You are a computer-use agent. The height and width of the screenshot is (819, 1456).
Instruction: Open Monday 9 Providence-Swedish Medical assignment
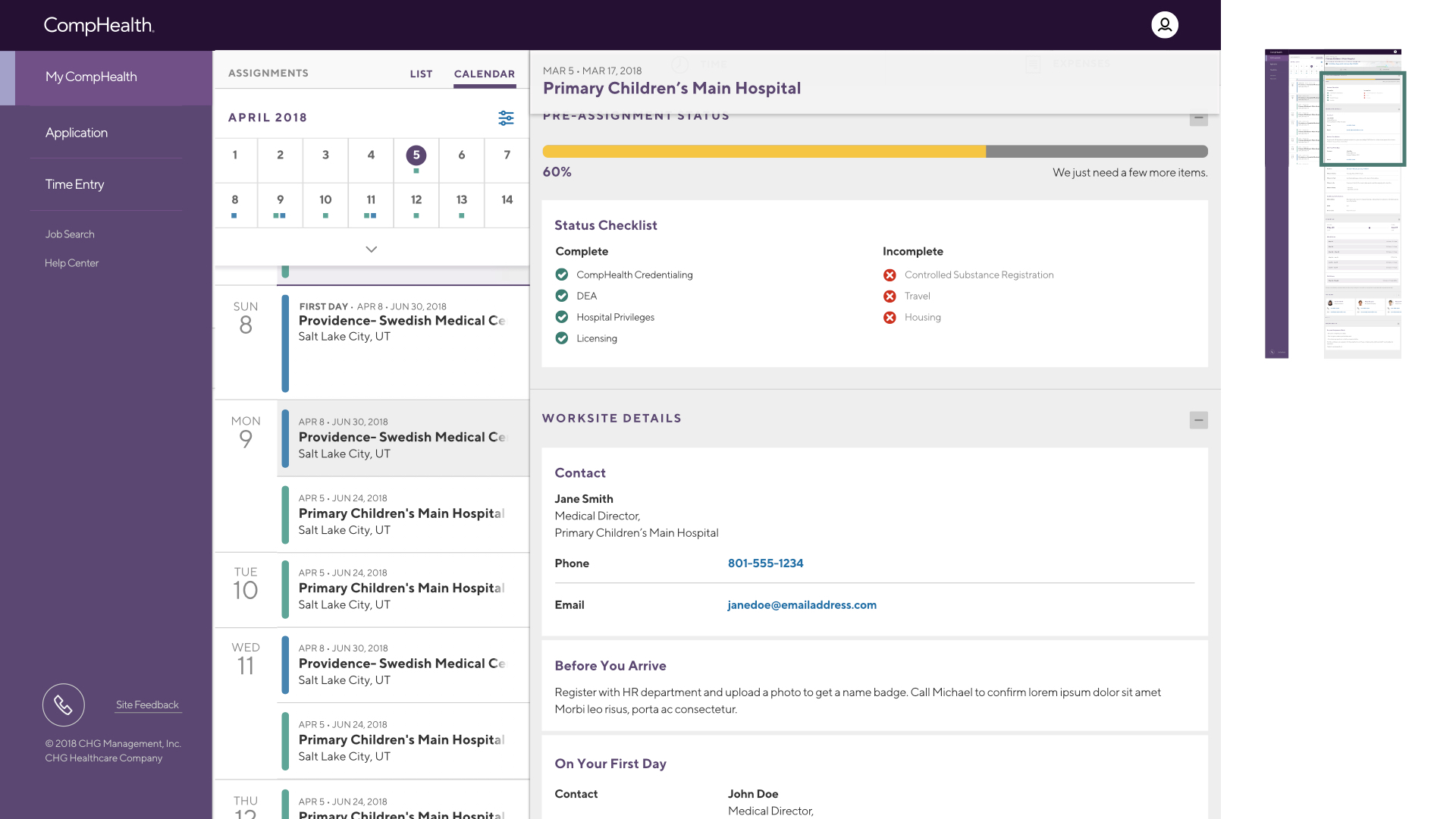click(x=403, y=438)
